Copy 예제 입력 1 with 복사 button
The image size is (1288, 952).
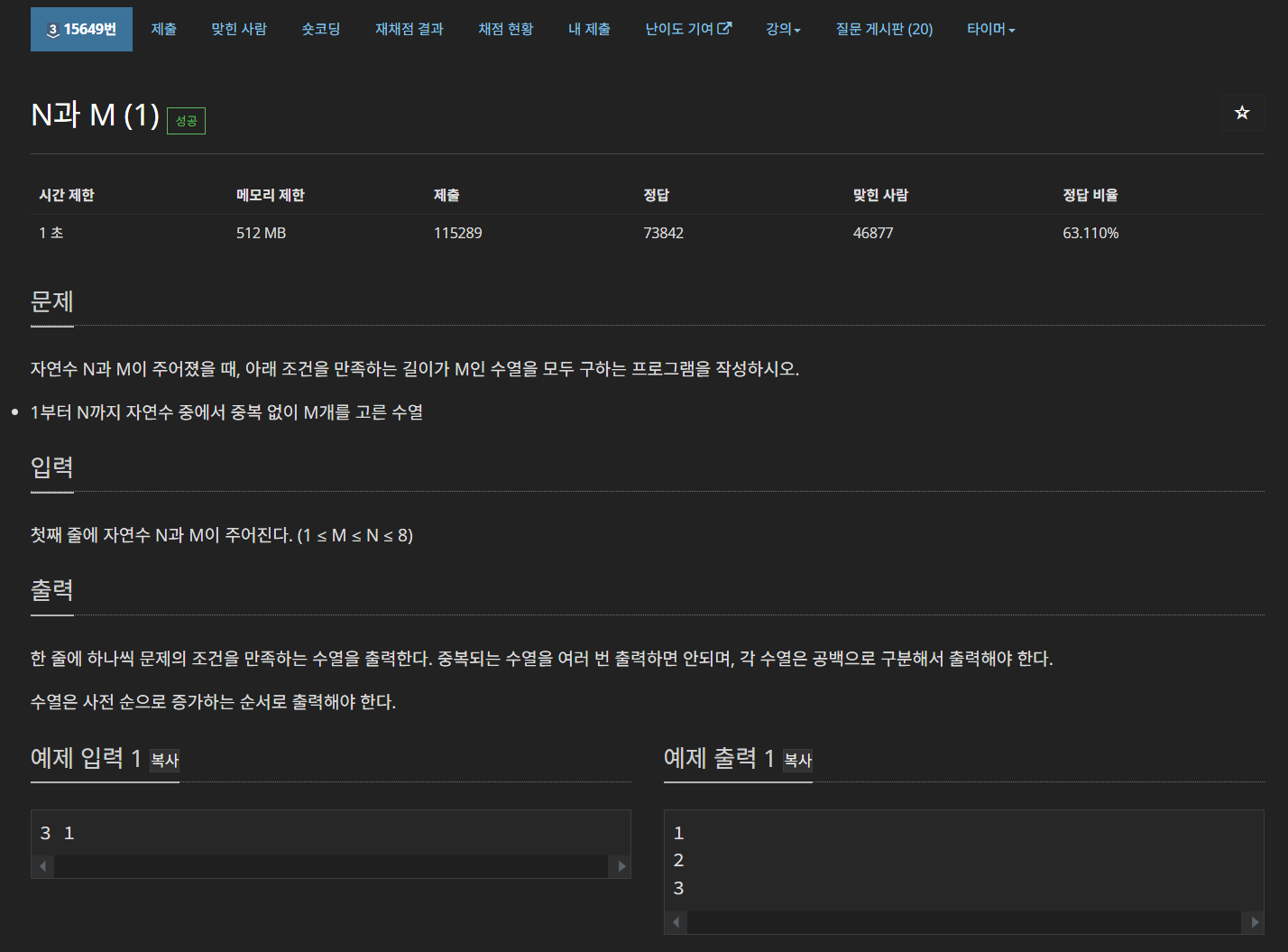pyautogui.click(x=165, y=760)
